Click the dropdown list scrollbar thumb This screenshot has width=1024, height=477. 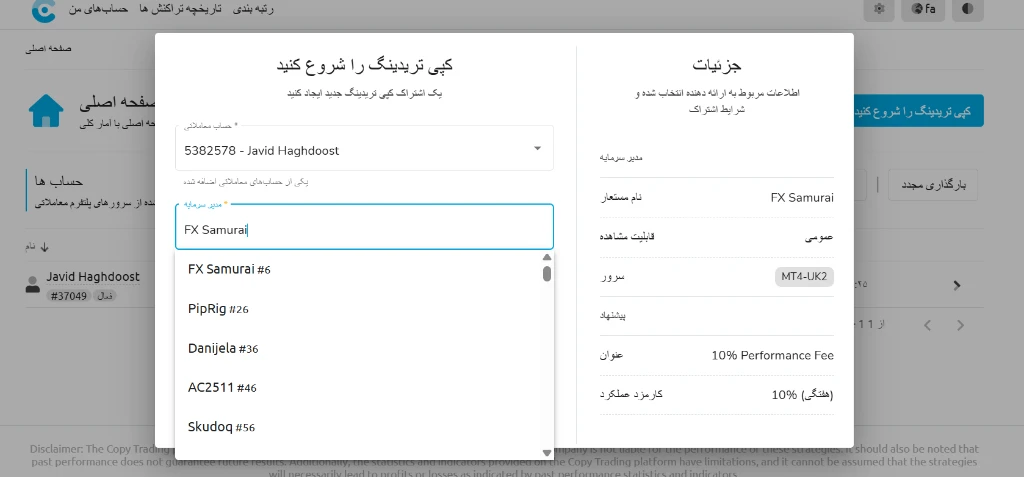[x=547, y=273]
